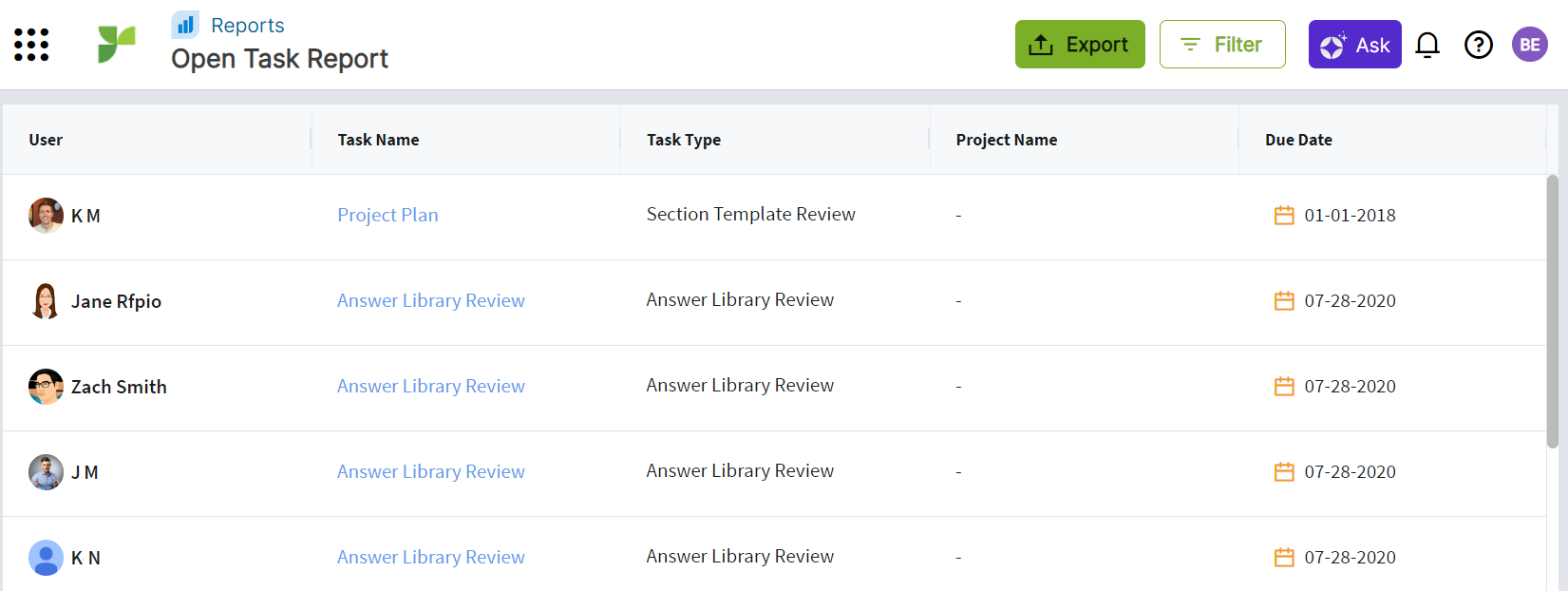Open Jane Rfpio's Answer Library Review link

tap(430, 300)
